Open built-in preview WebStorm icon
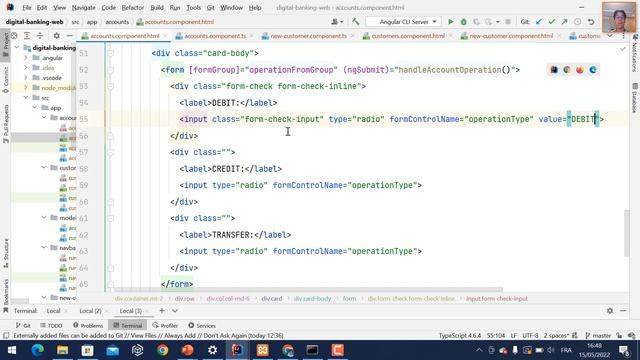The height and width of the screenshot is (360, 640). click(x=554, y=70)
